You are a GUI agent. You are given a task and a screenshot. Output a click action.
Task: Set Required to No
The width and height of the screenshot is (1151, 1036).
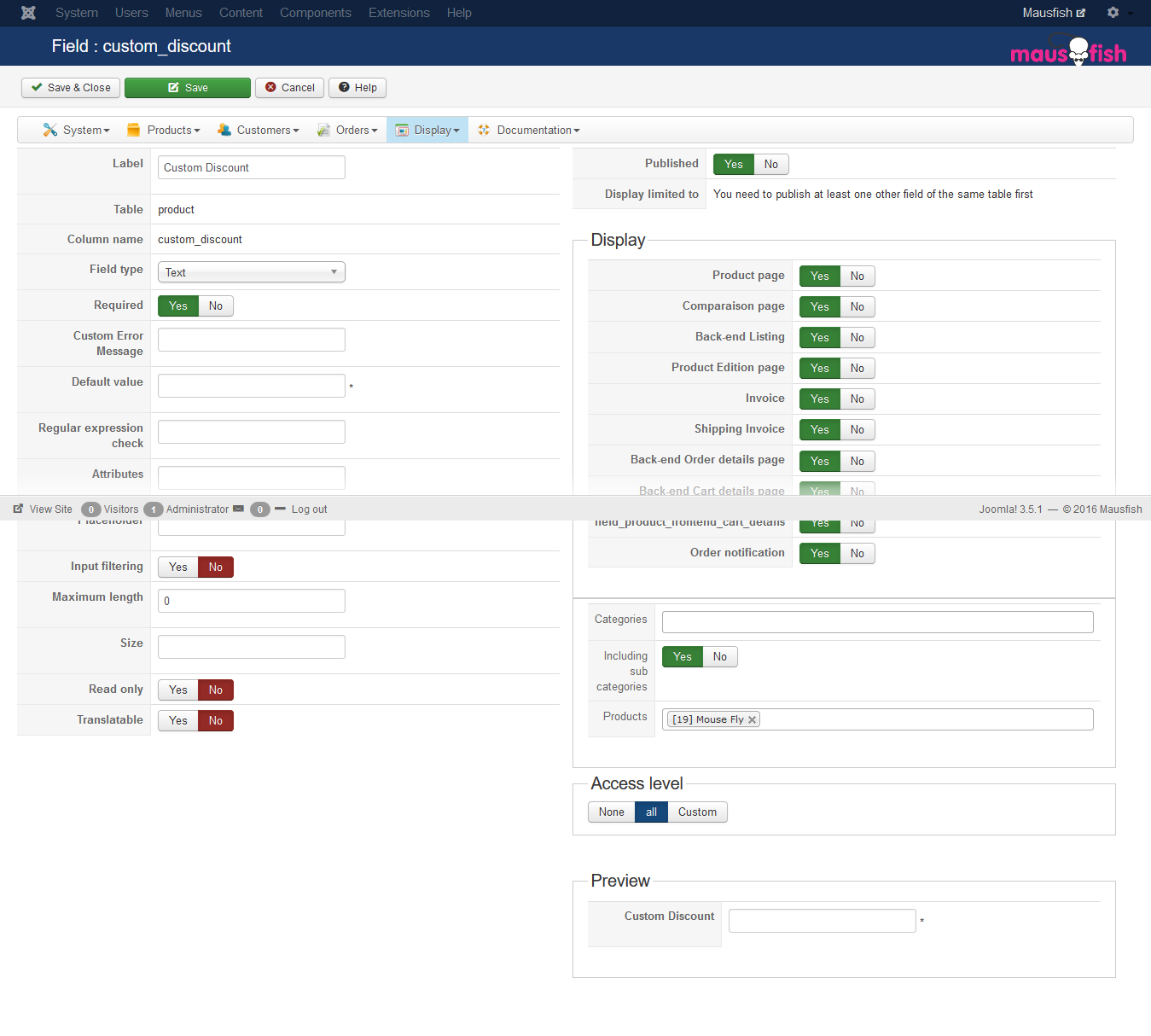tap(216, 306)
